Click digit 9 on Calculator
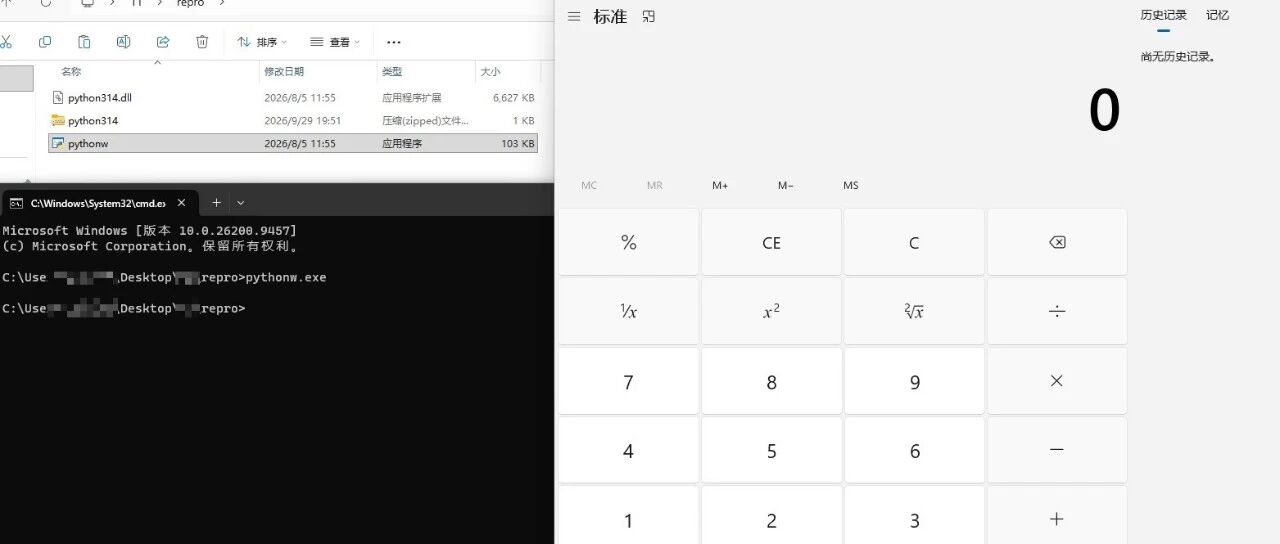The height and width of the screenshot is (544, 1280). pyautogui.click(x=914, y=381)
